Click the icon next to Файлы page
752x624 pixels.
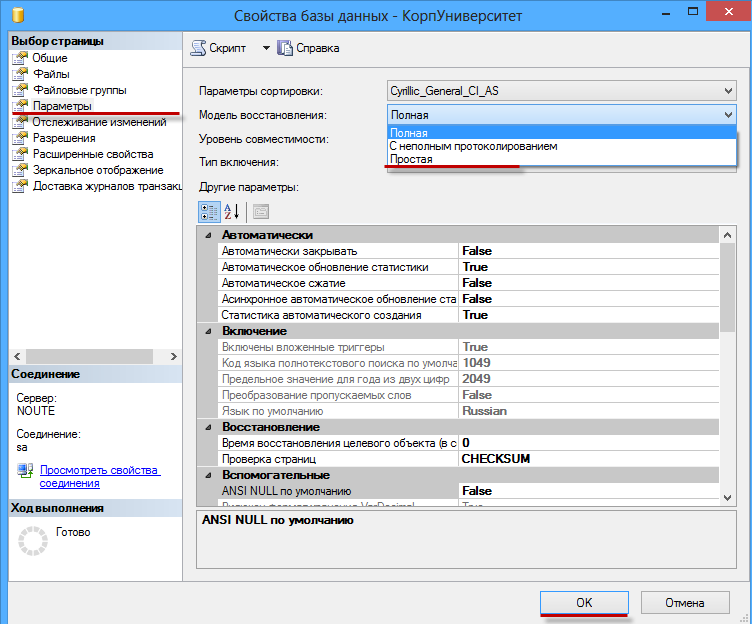coord(20,74)
